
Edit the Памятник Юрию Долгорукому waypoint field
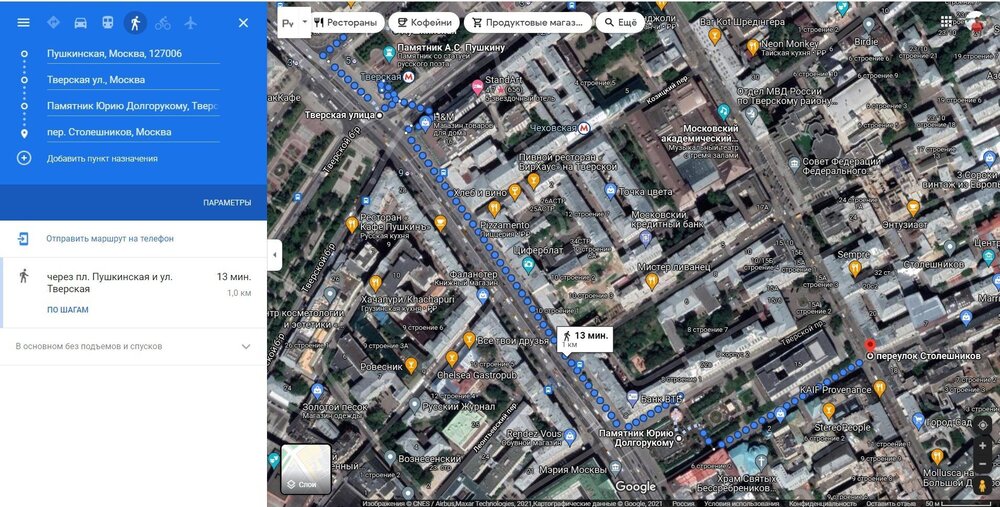click(133, 106)
